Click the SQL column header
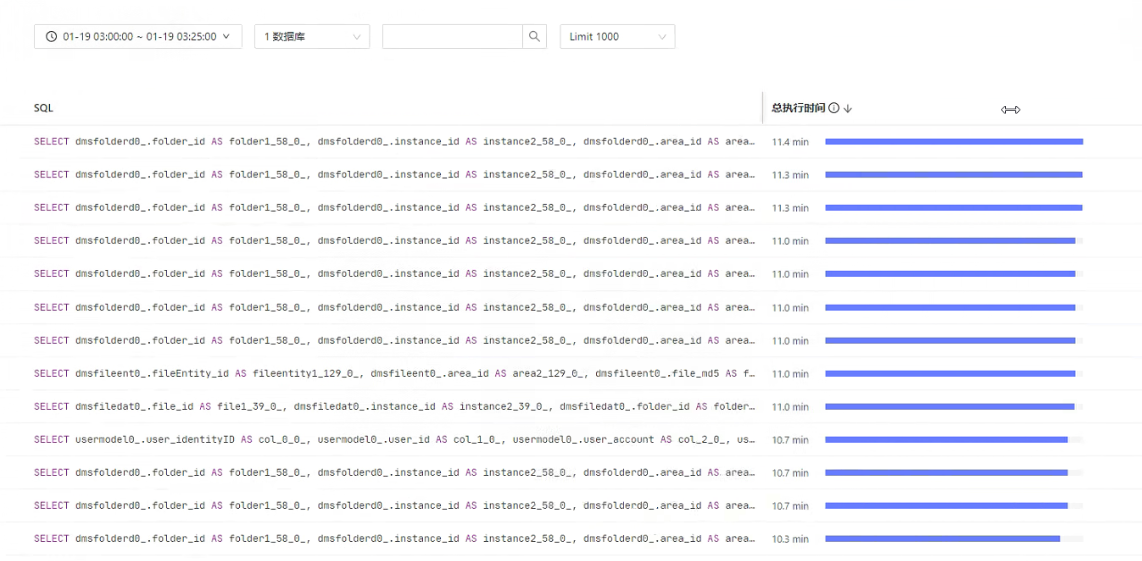The width and height of the screenshot is (1142, 561). click(44, 108)
